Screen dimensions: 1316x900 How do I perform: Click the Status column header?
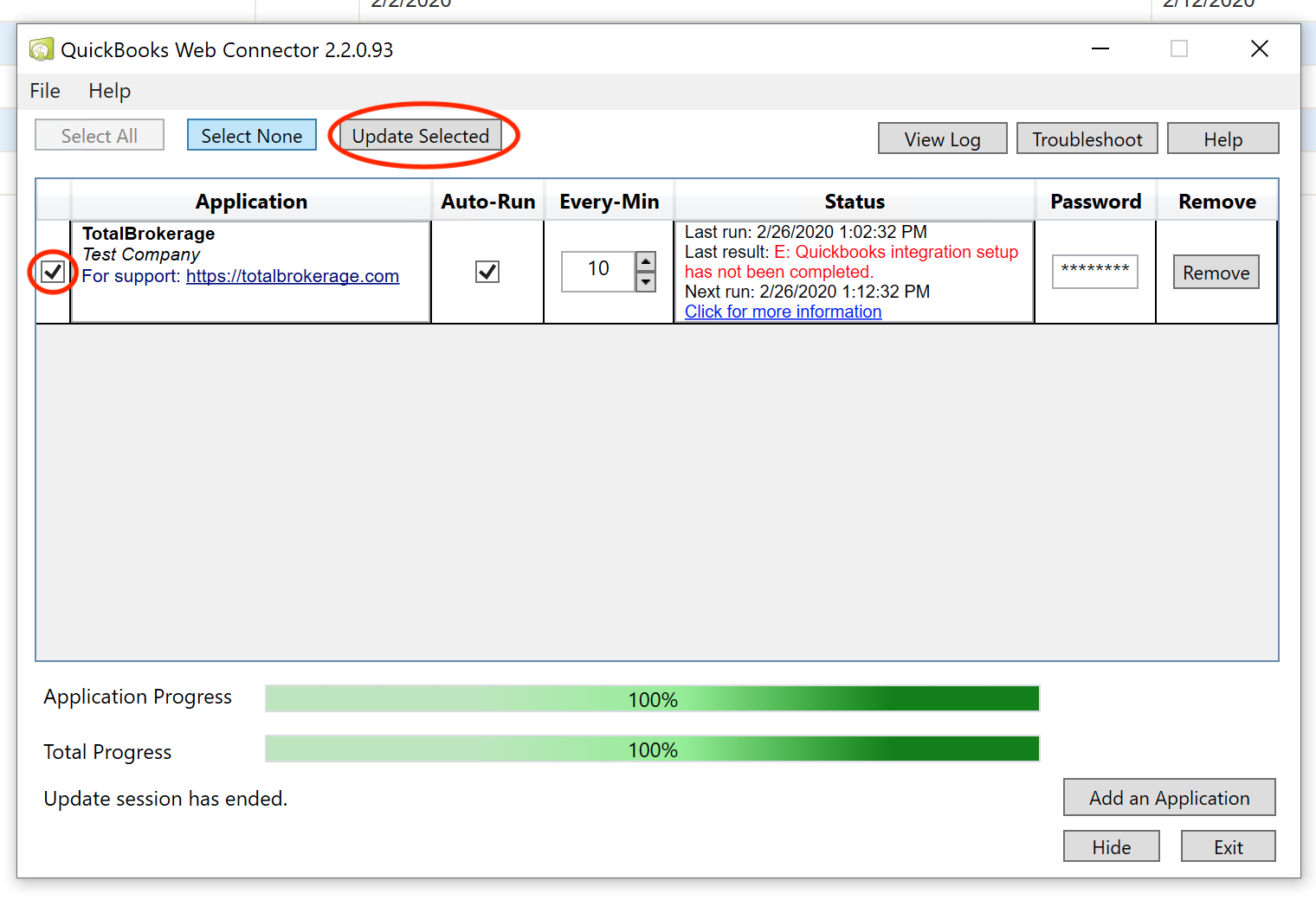[855, 202]
